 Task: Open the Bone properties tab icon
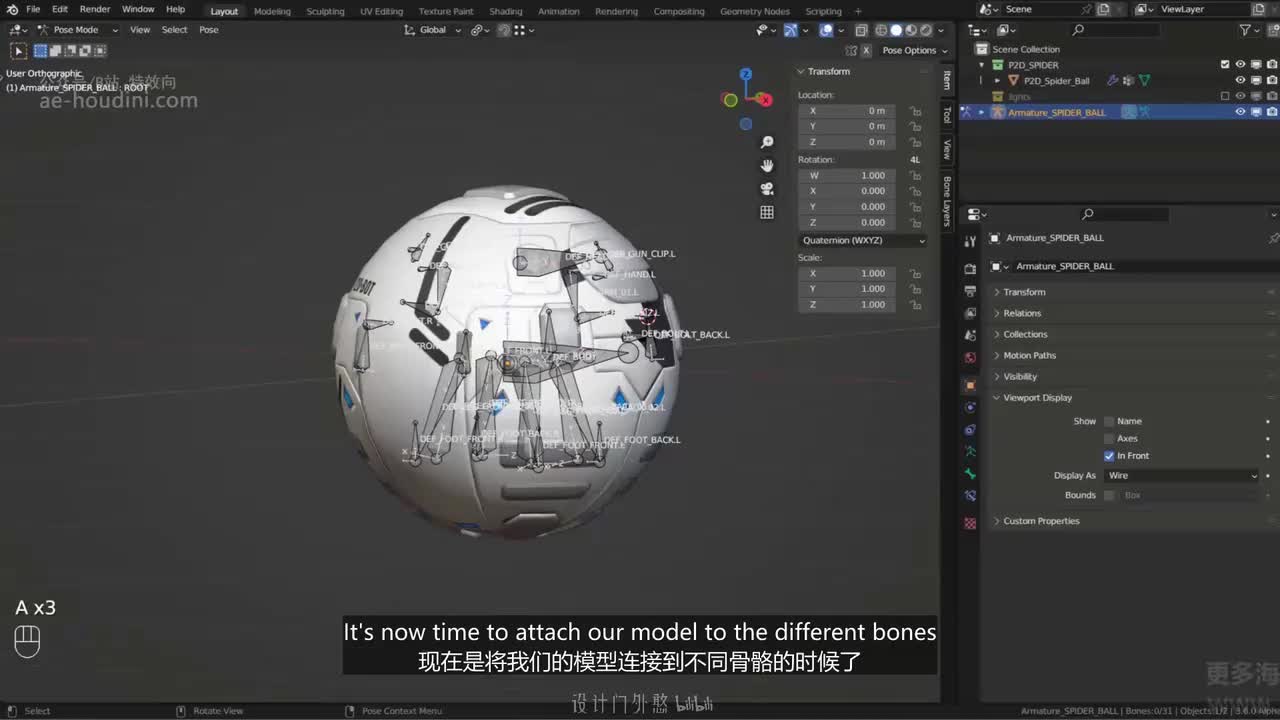970,474
